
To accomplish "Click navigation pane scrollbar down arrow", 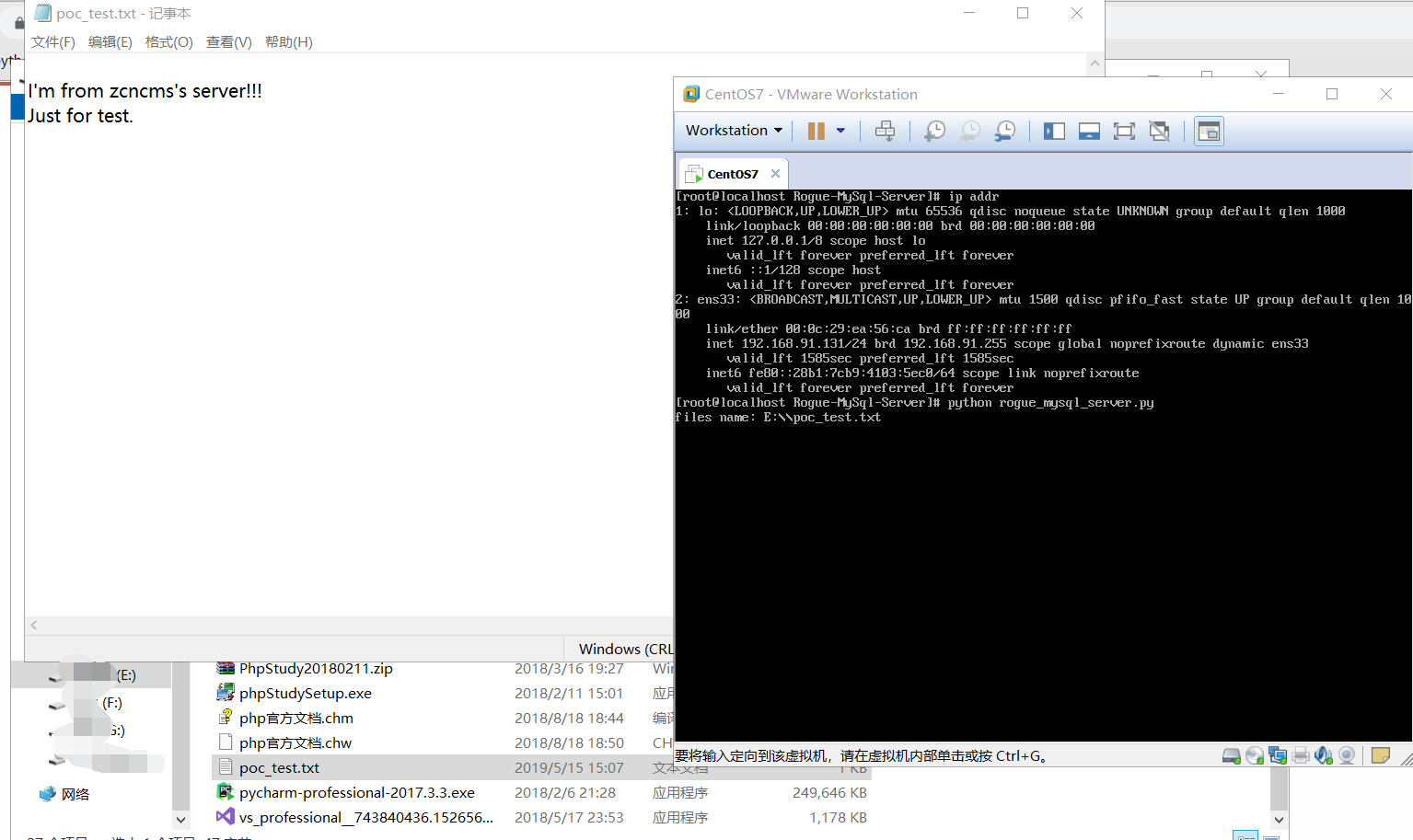I will (x=180, y=820).
